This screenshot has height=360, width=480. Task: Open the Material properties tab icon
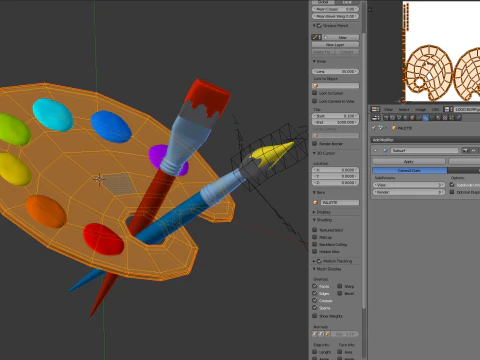coord(438,118)
